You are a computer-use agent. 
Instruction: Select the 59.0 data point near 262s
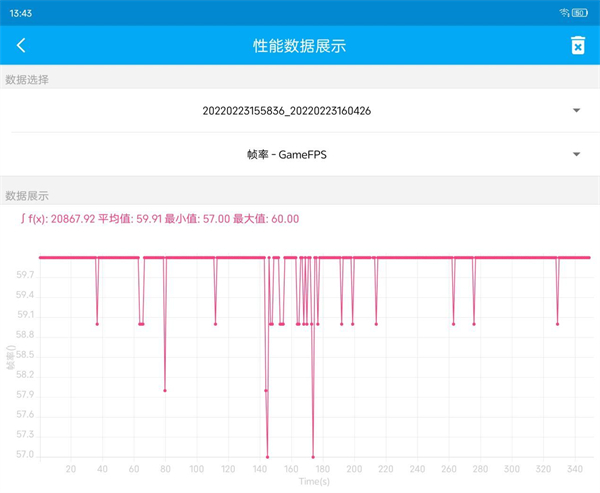pos(453,324)
